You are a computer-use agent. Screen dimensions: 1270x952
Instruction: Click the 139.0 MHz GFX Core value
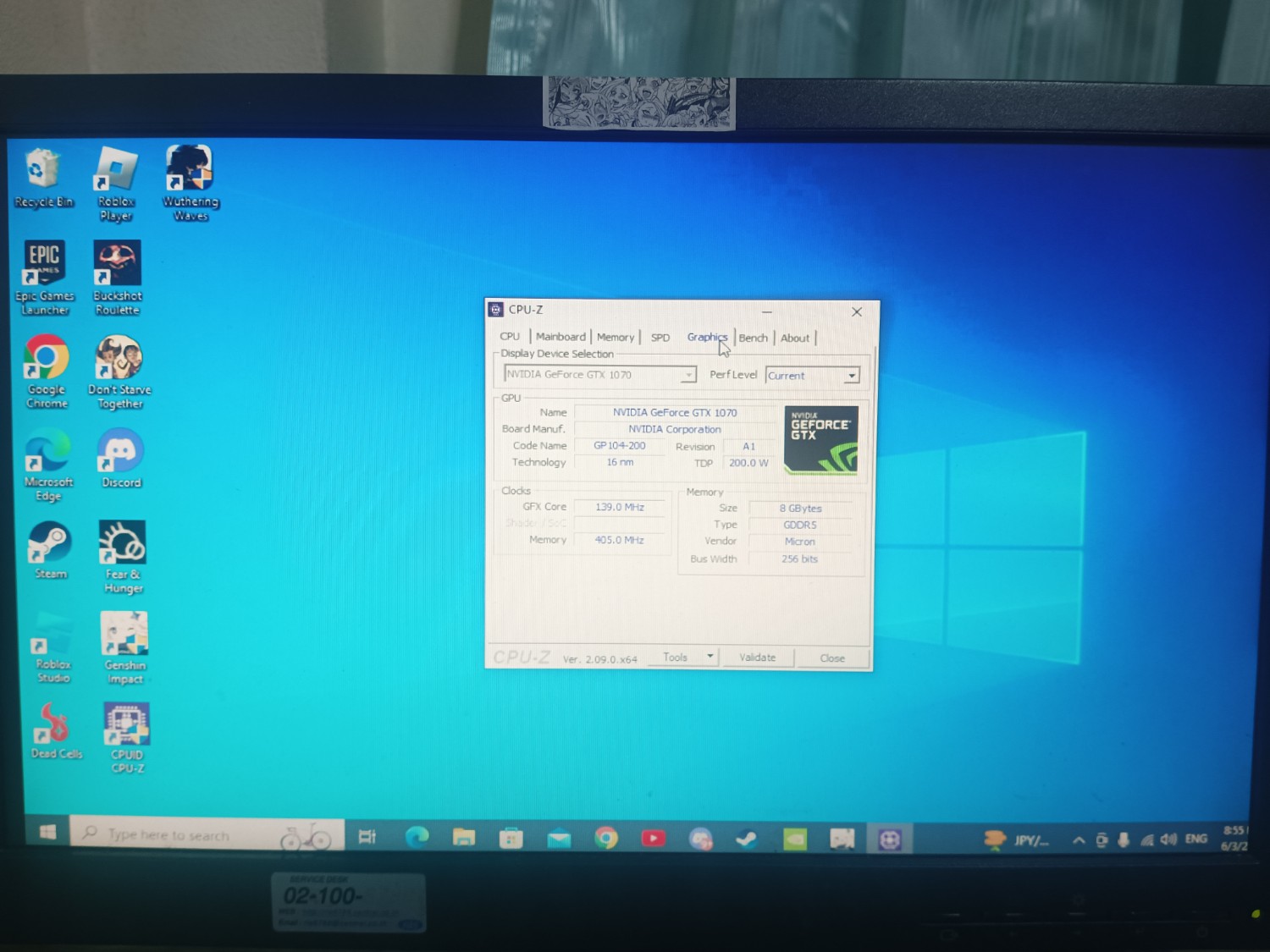[x=619, y=507]
